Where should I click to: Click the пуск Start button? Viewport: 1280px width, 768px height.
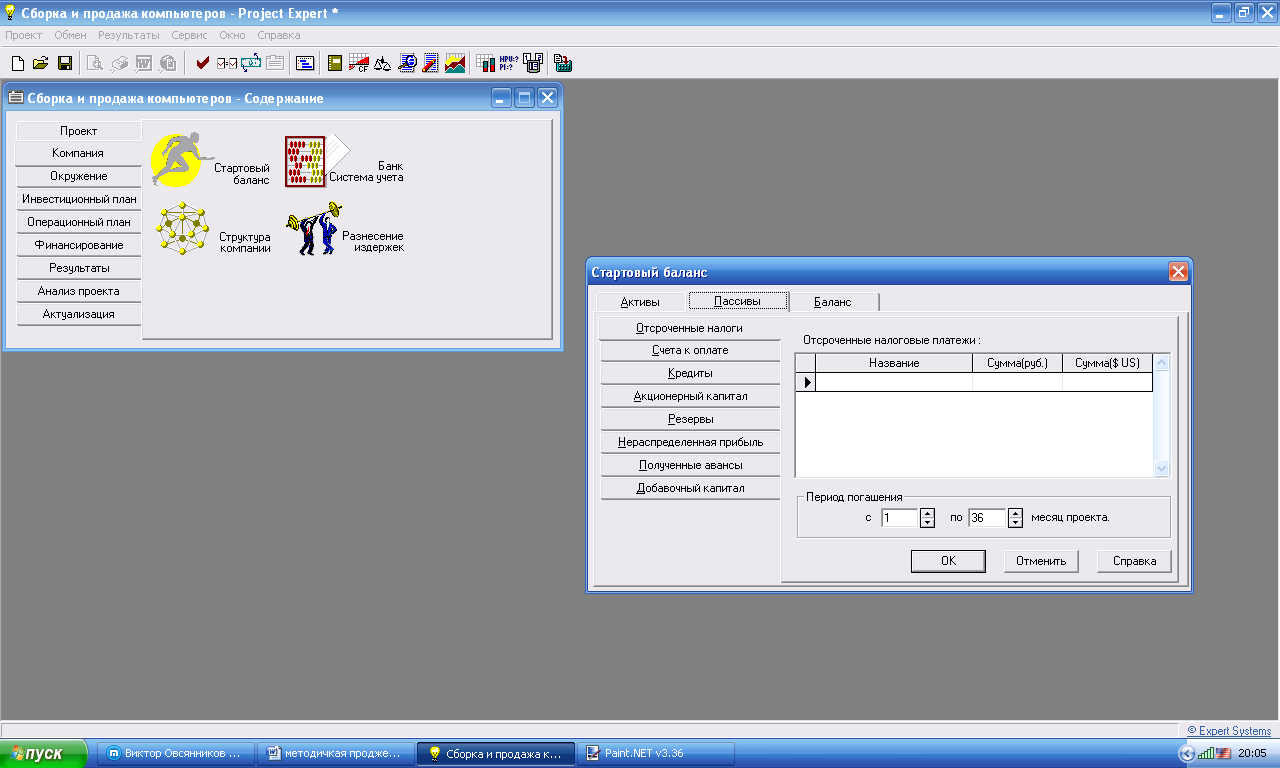pyautogui.click(x=46, y=753)
